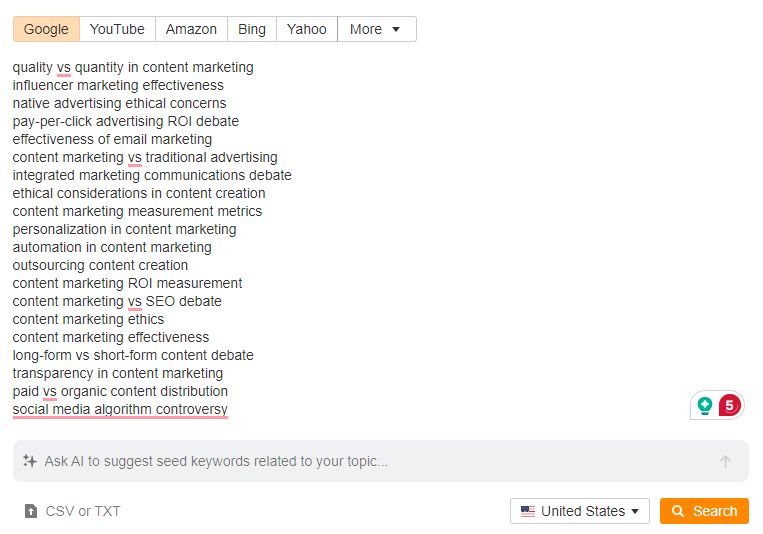Click the red badge showing 5

click(x=729, y=406)
